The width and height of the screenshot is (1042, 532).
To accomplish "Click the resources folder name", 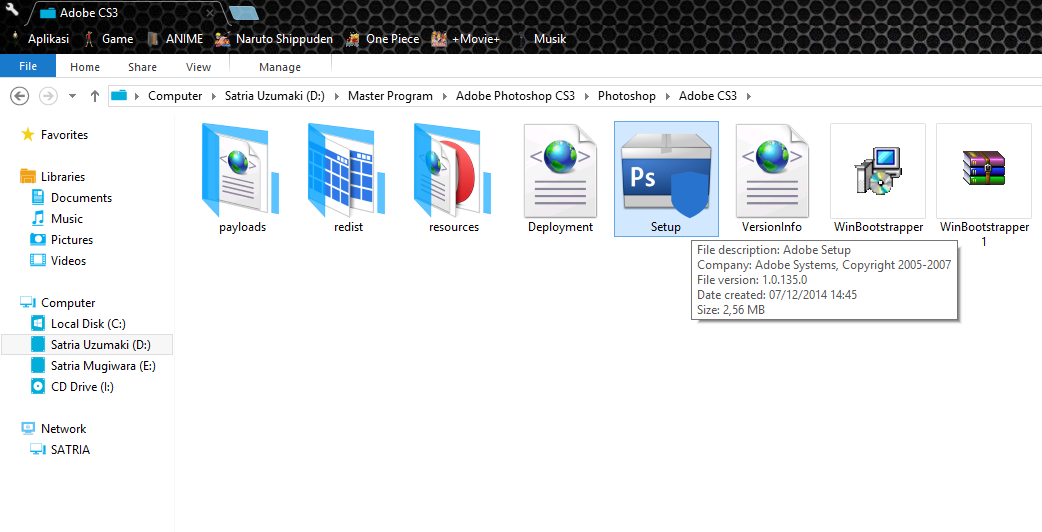I will pos(454,227).
